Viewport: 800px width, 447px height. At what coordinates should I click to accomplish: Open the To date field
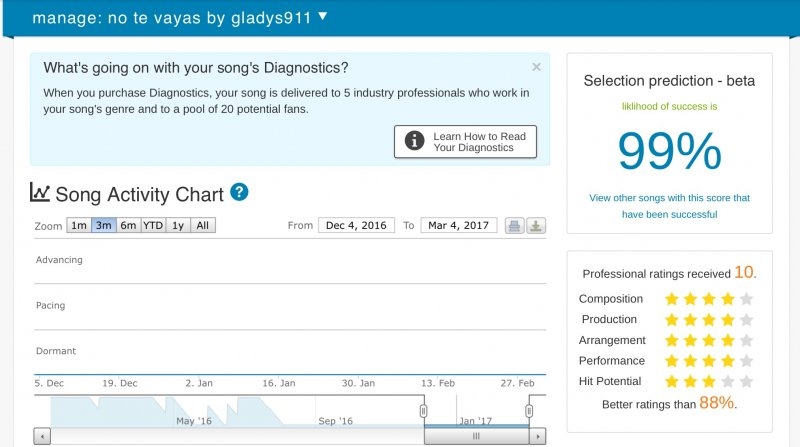pos(459,226)
